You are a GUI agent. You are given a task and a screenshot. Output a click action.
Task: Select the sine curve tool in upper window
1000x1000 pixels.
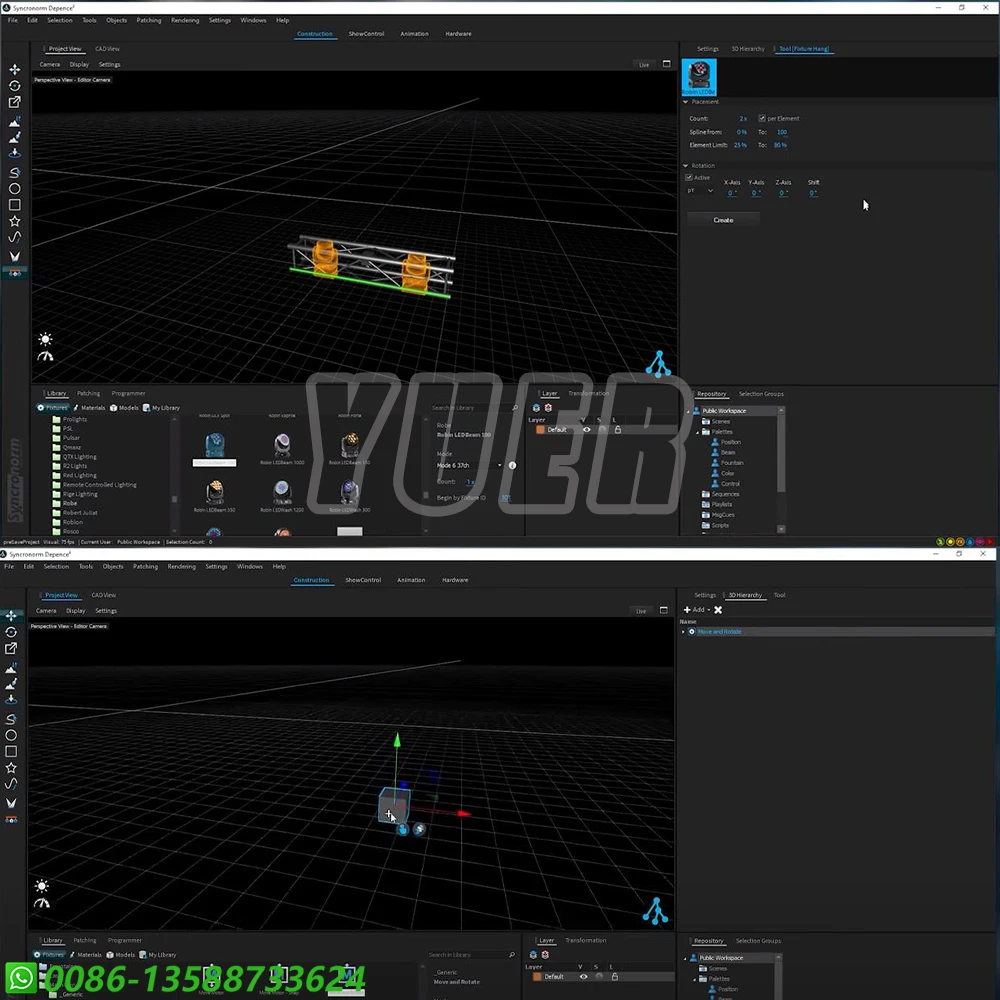click(x=15, y=237)
